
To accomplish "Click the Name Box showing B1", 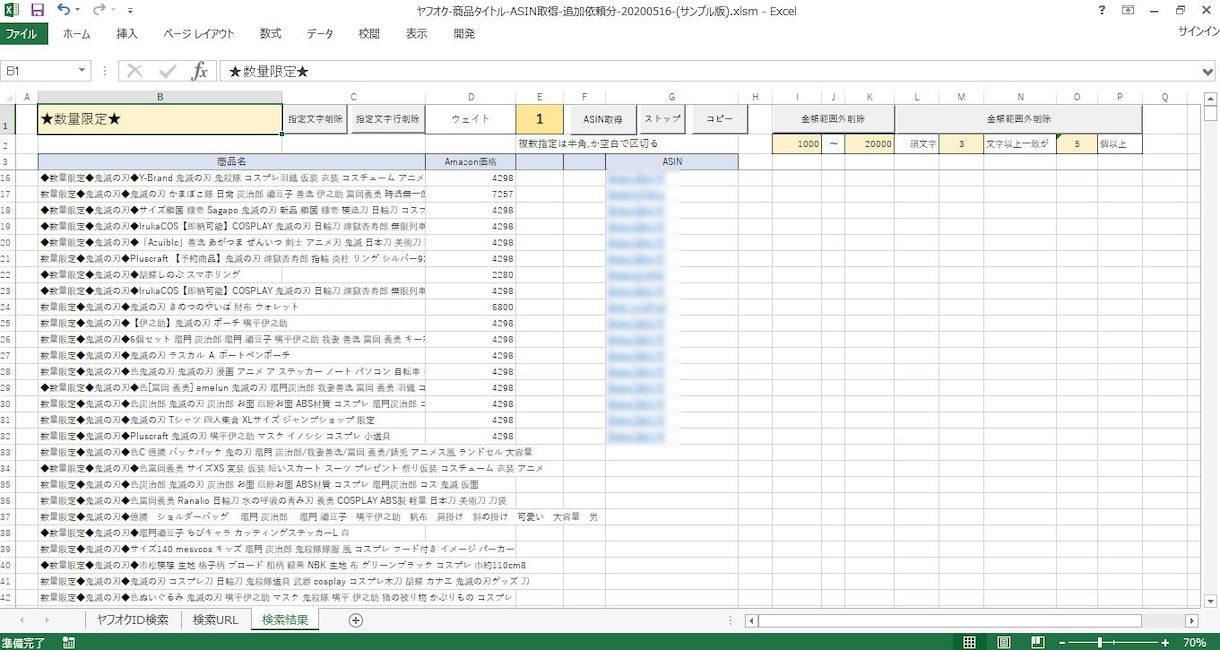I will click(38, 71).
